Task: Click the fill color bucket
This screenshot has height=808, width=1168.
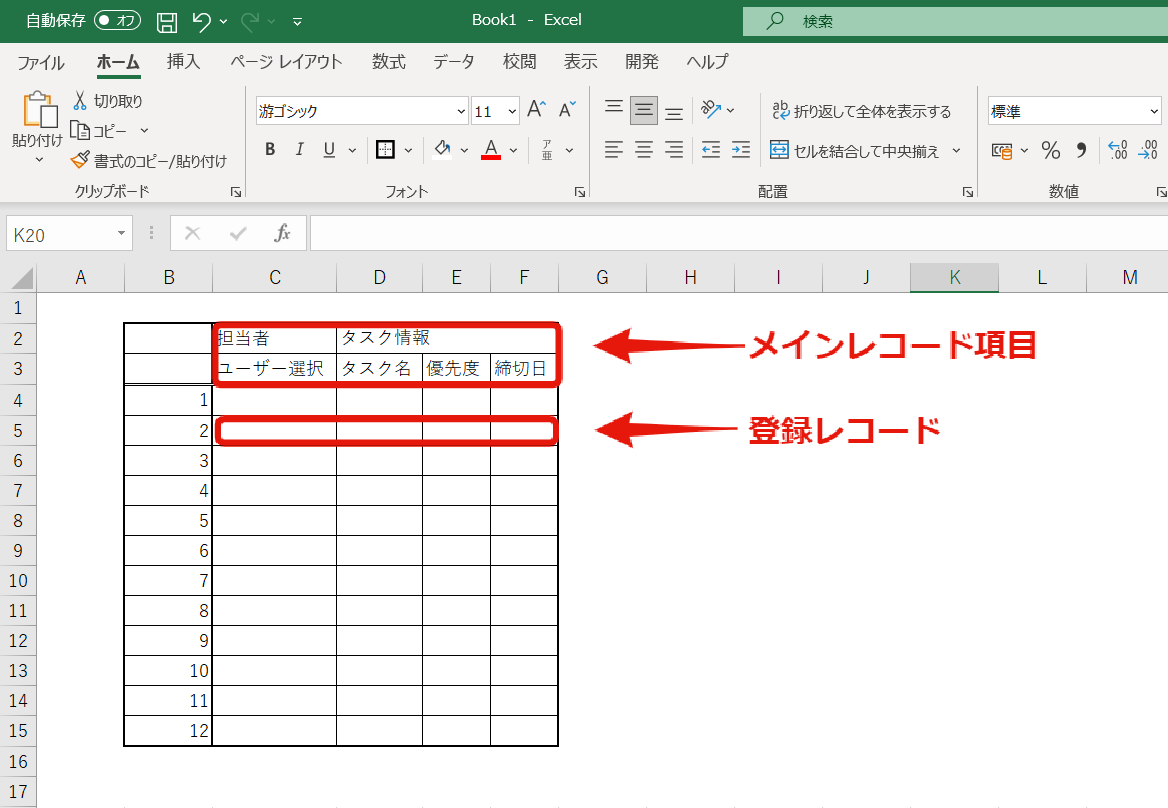Action: 442,150
